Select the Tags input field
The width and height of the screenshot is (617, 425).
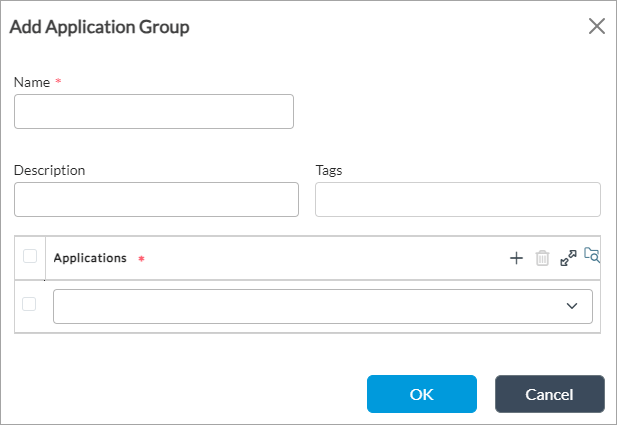(457, 200)
